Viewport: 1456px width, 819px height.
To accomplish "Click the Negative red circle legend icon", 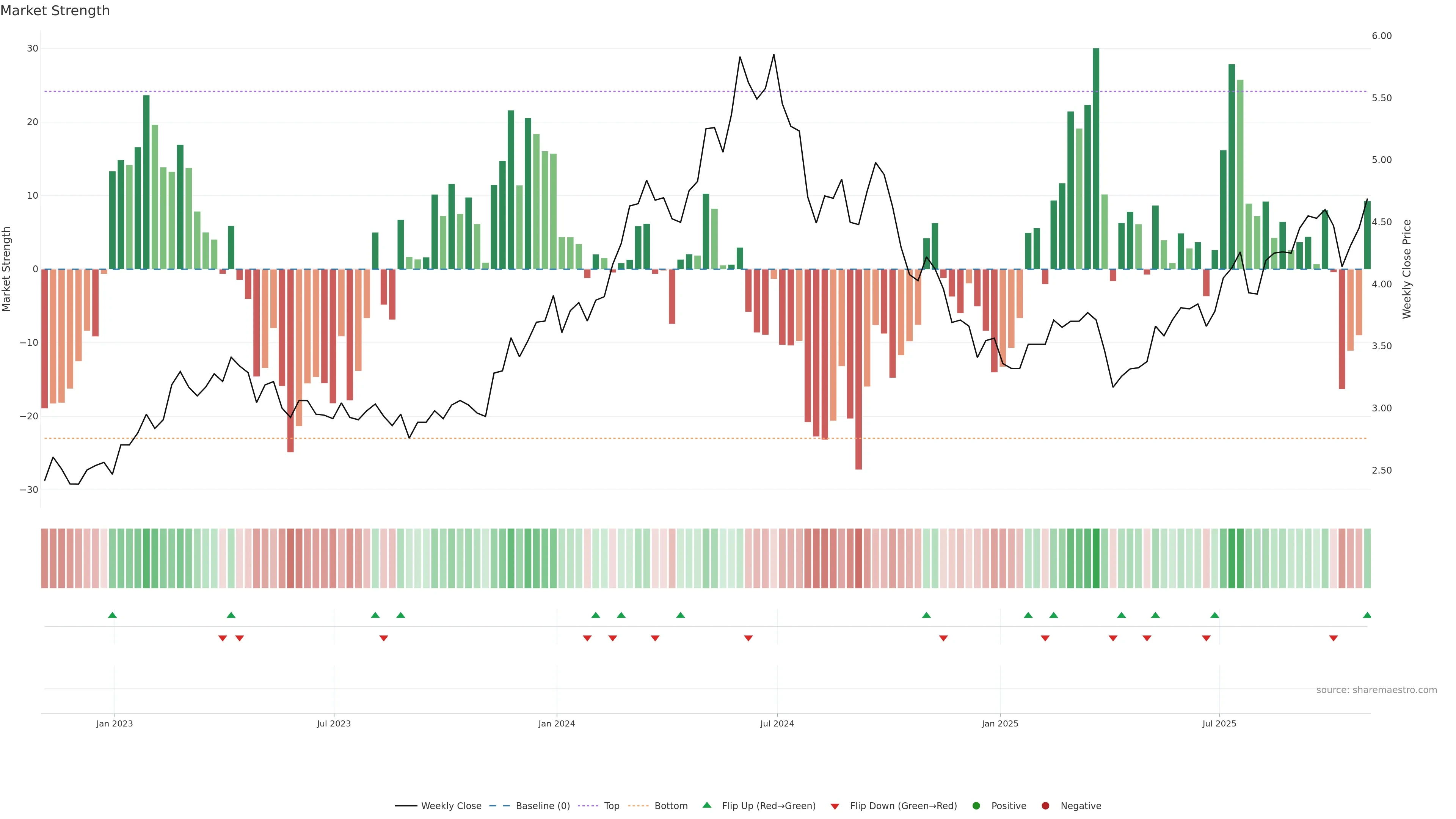I will tap(1045, 806).
